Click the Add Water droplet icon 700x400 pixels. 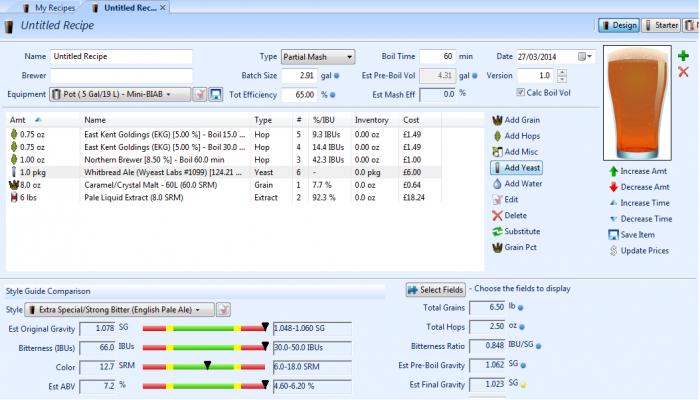[x=497, y=183]
